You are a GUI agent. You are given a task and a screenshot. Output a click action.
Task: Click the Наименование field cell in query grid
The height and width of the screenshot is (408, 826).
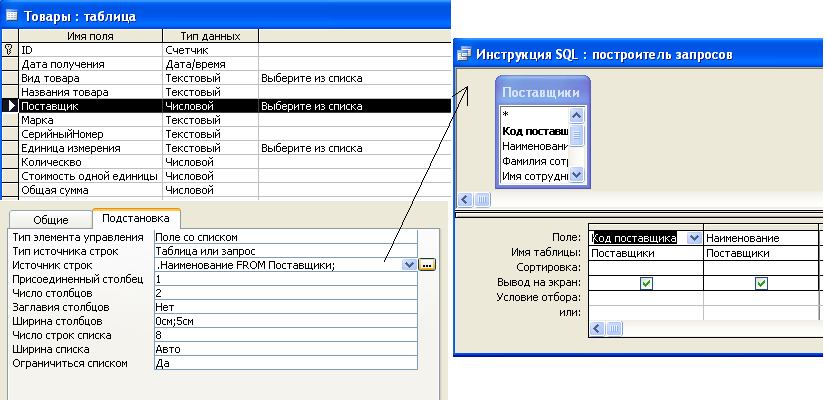click(x=761, y=238)
